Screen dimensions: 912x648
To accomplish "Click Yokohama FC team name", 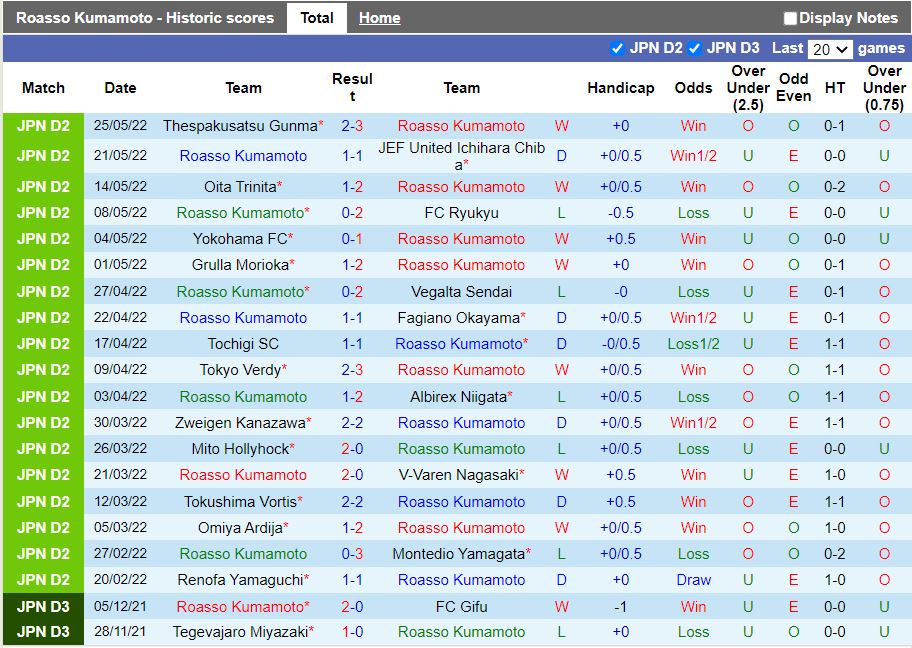I will (240, 238).
